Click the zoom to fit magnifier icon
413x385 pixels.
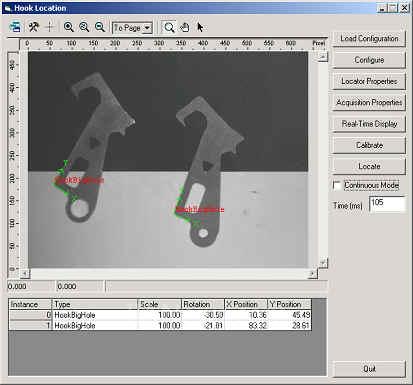click(x=84, y=27)
